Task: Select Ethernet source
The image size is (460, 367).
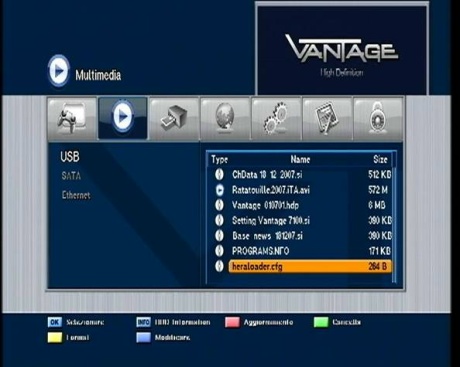Action: tap(76, 195)
